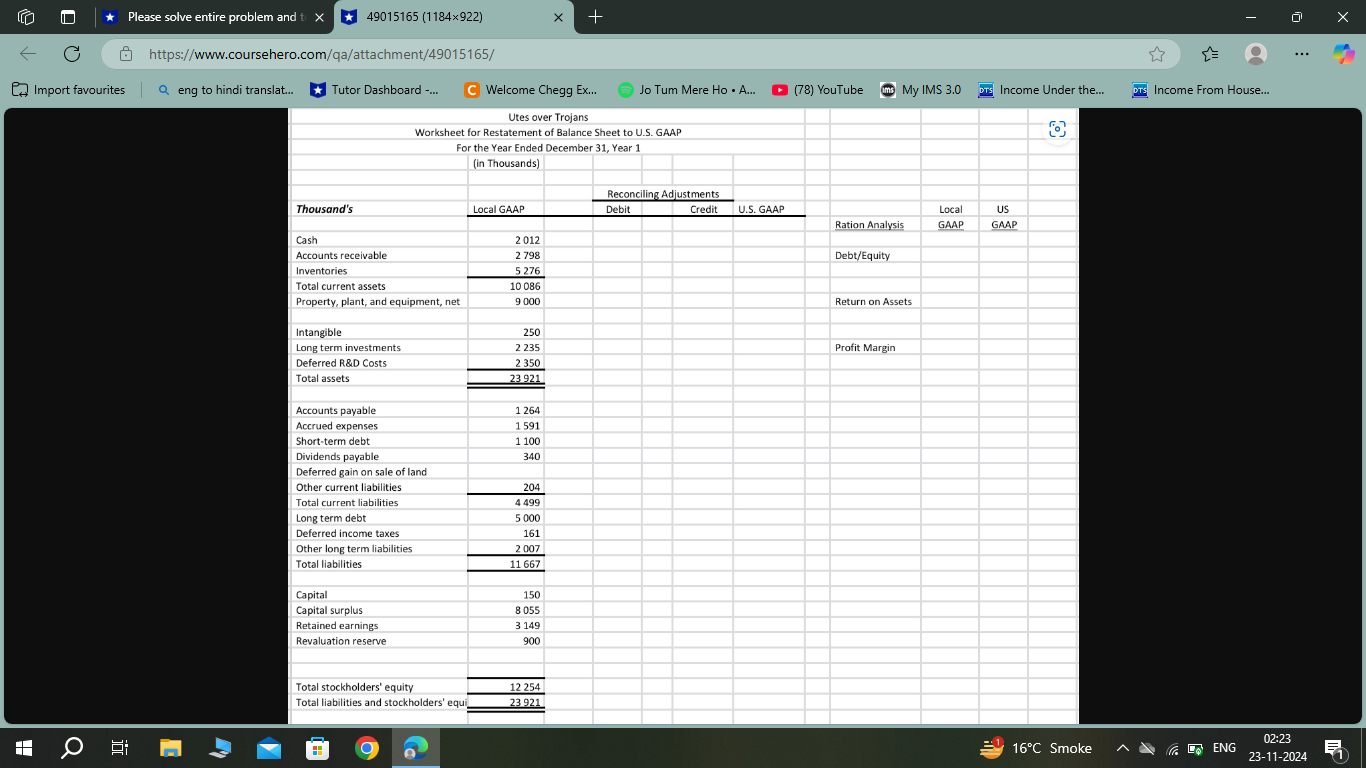The height and width of the screenshot is (768, 1366).
Task: Click the 'Retained earnings' row label
Action: 337,625
